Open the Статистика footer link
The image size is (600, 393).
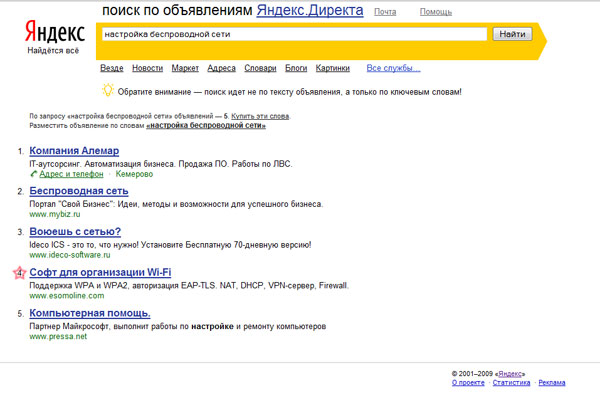point(511,383)
